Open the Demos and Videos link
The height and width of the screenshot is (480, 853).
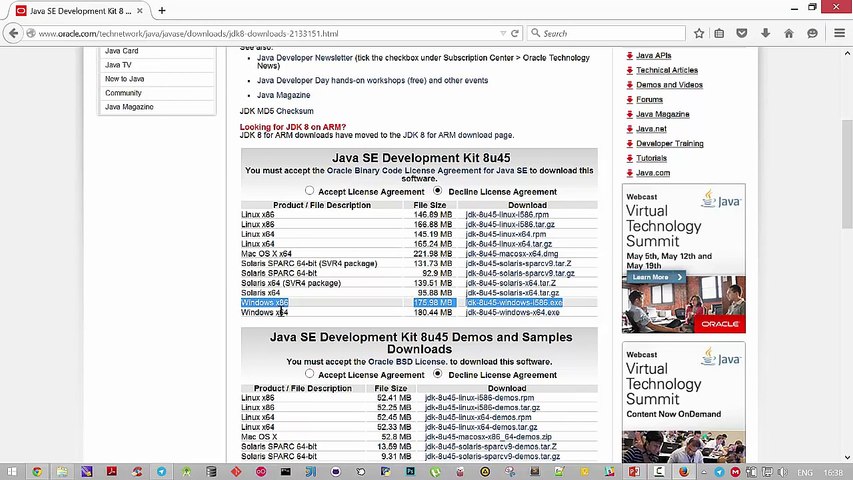pos(669,85)
